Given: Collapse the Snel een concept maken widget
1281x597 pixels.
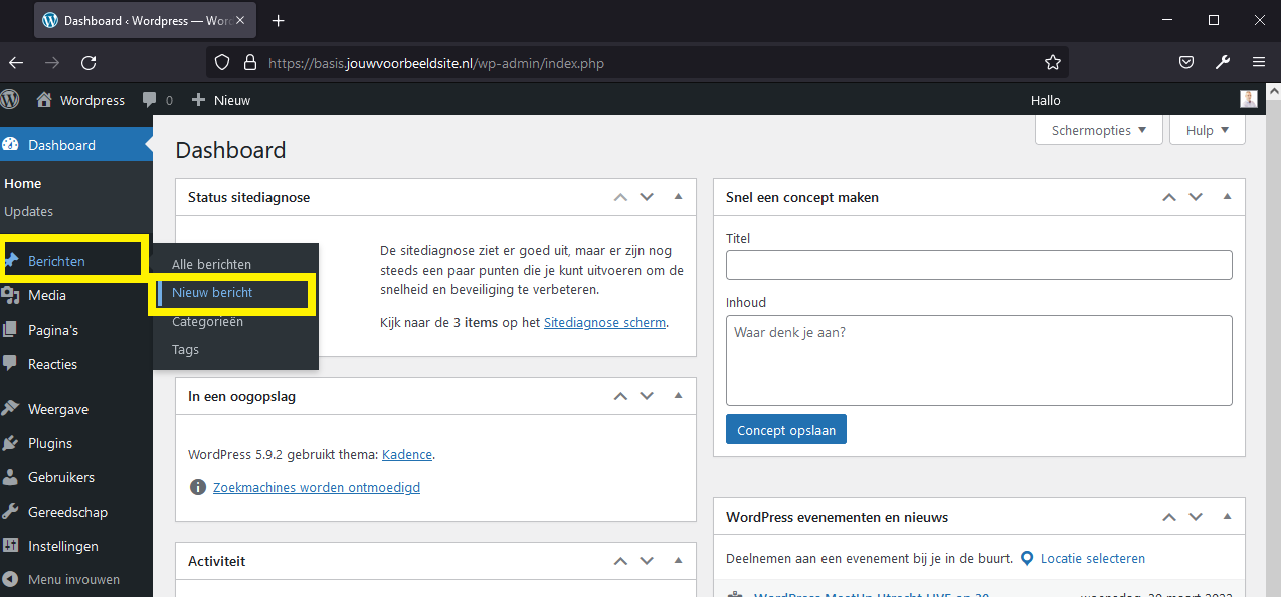Looking at the screenshot, I should (1228, 196).
